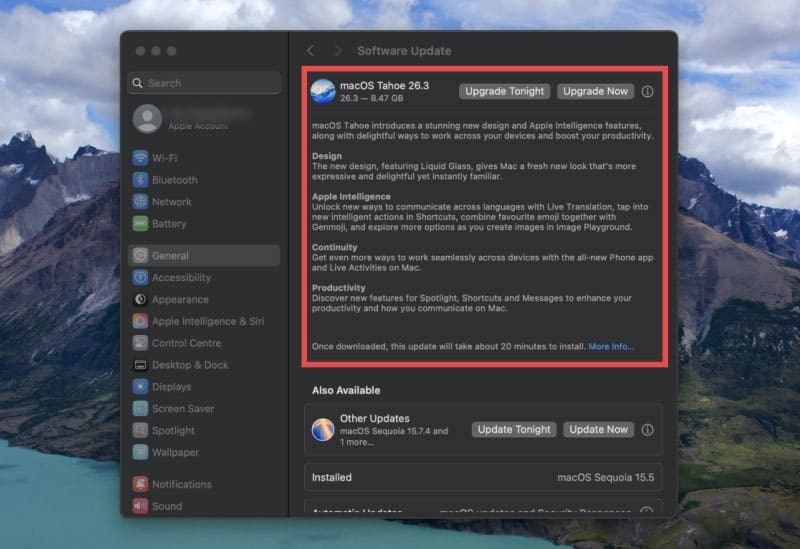Open Wi-Fi settings icon in sidebar
This screenshot has width=800, height=549.
(x=140, y=158)
